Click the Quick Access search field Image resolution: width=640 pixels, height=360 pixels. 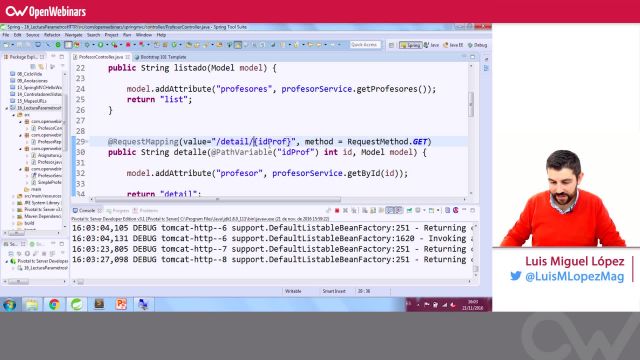[x=365, y=45]
